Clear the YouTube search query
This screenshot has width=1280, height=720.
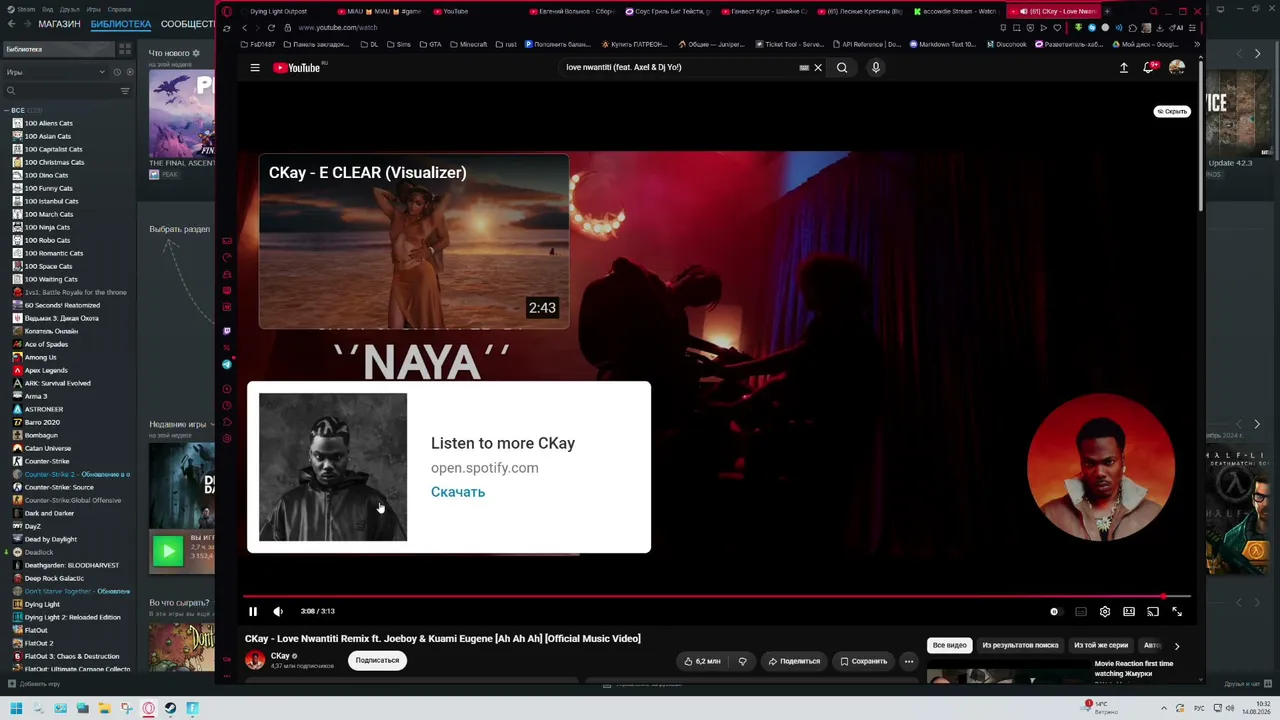818,68
